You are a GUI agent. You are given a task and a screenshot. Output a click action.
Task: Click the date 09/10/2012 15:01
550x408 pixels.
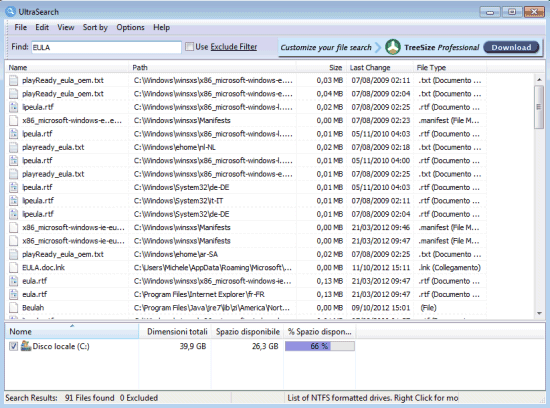coord(381,308)
